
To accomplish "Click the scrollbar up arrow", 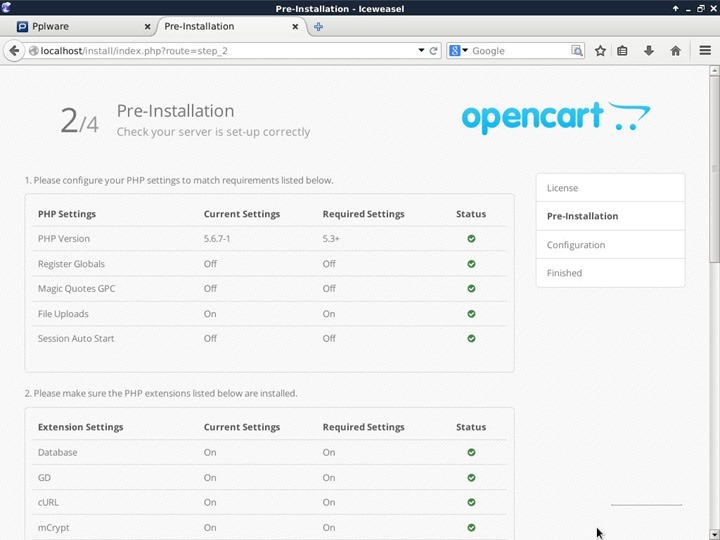I will coord(714,70).
